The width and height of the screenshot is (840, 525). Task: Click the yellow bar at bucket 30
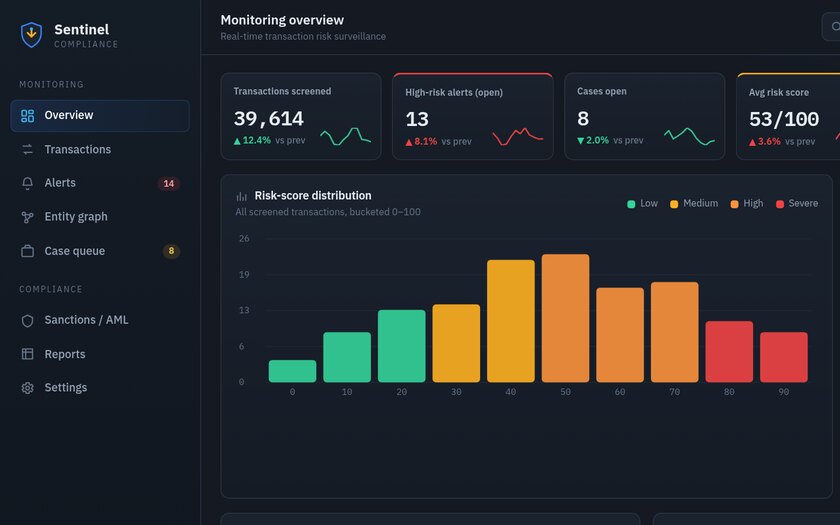(456, 343)
